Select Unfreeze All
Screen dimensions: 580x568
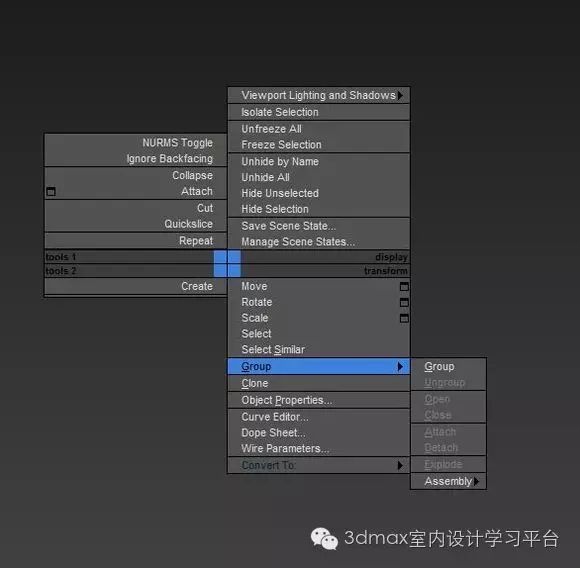tap(318, 129)
